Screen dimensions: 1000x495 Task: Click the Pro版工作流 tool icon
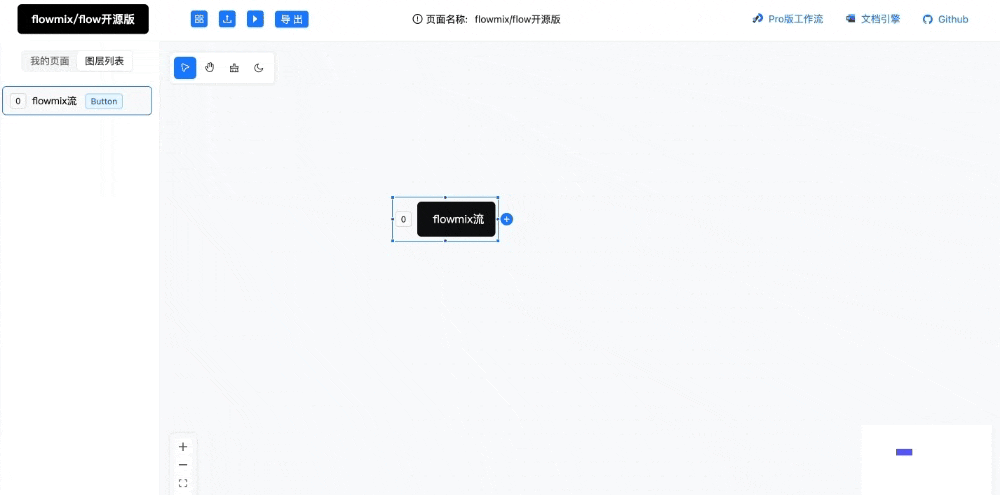[x=758, y=18]
